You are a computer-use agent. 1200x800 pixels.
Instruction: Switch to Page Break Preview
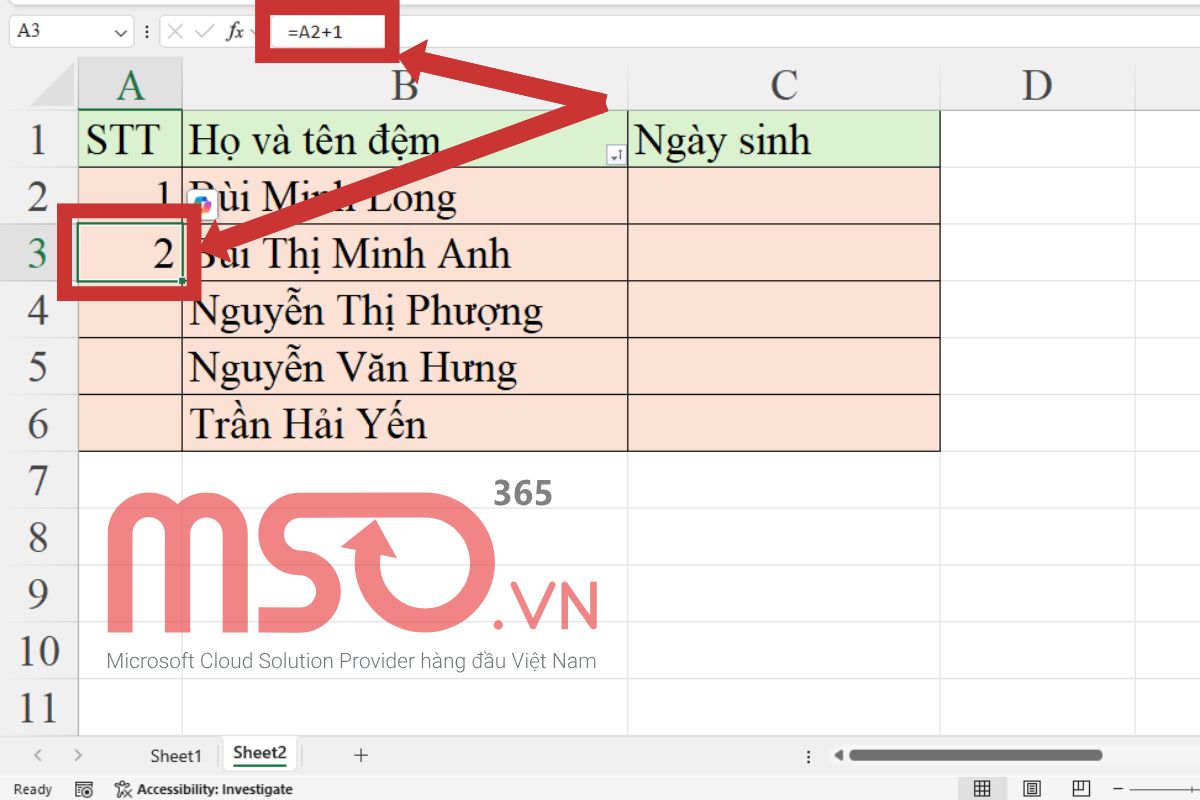[x=1081, y=789]
